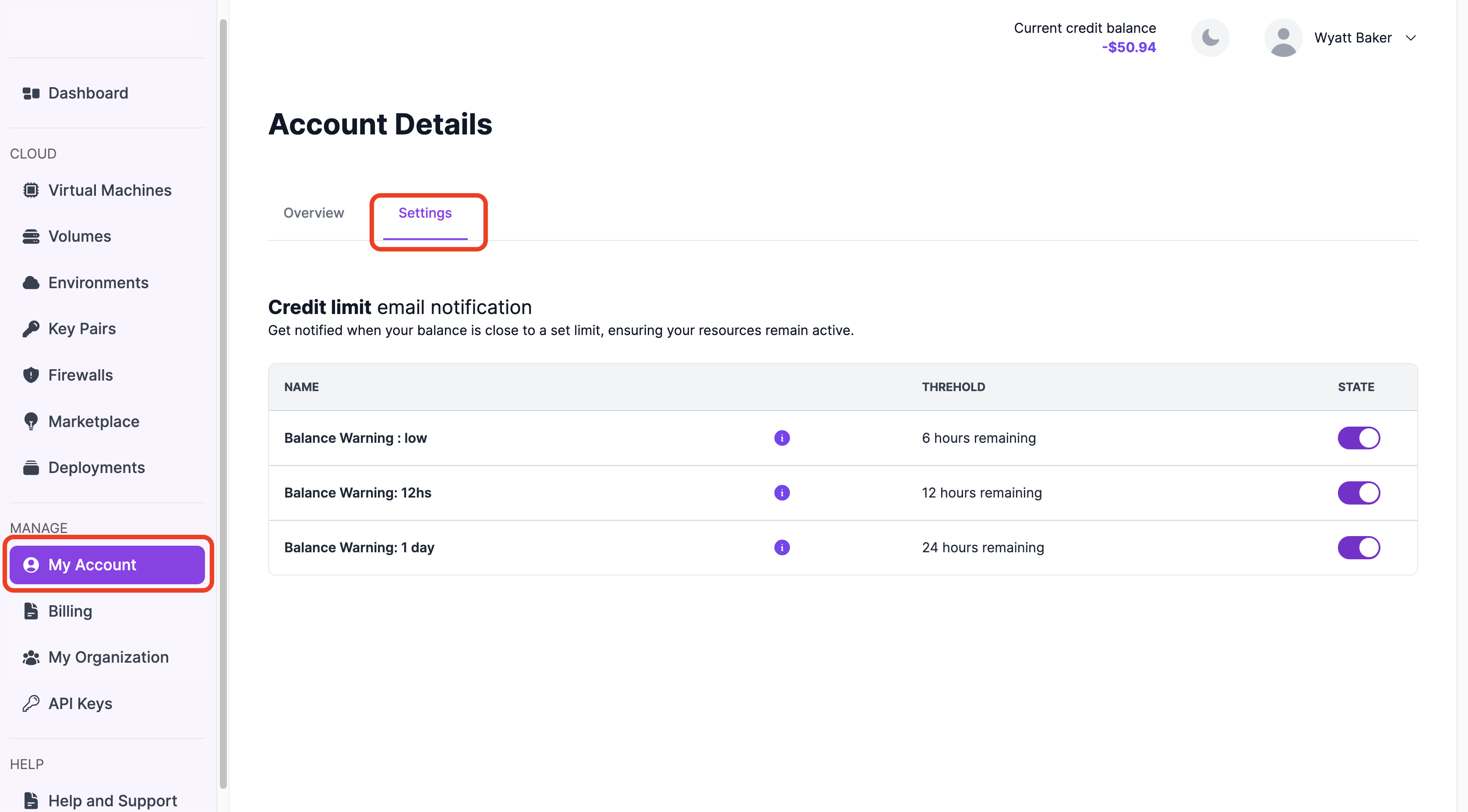Toggle off the 12 hours remaining warning
The height and width of the screenshot is (812, 1468).
pyautogui.click(x=1359, y=492)
